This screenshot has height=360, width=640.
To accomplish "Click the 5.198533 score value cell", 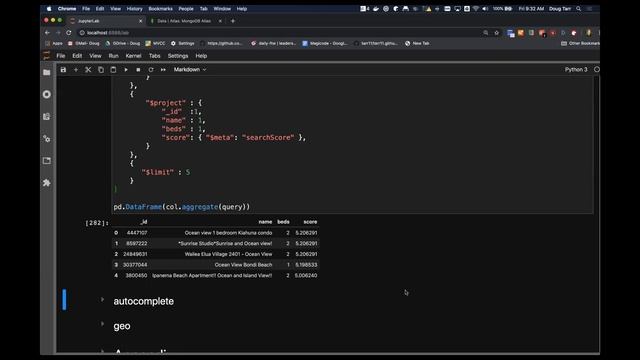I will (x=306, y=265).
